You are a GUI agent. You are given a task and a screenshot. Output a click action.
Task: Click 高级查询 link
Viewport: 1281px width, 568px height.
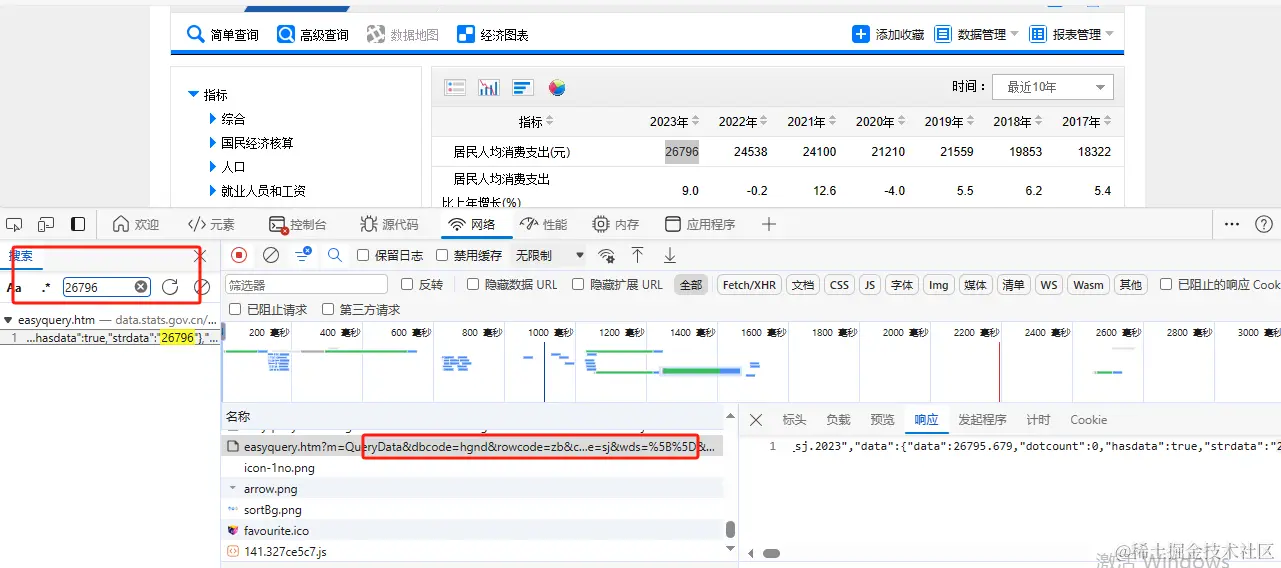click(x=313, y=34)
